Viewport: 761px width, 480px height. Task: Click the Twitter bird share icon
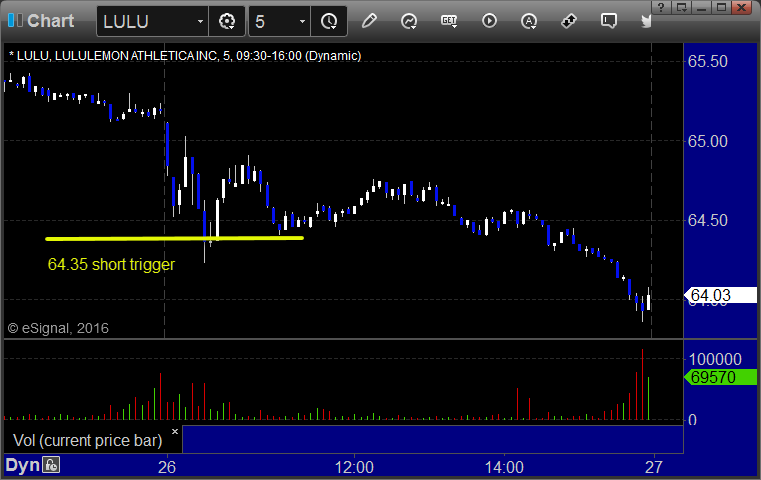coord(646,21)
